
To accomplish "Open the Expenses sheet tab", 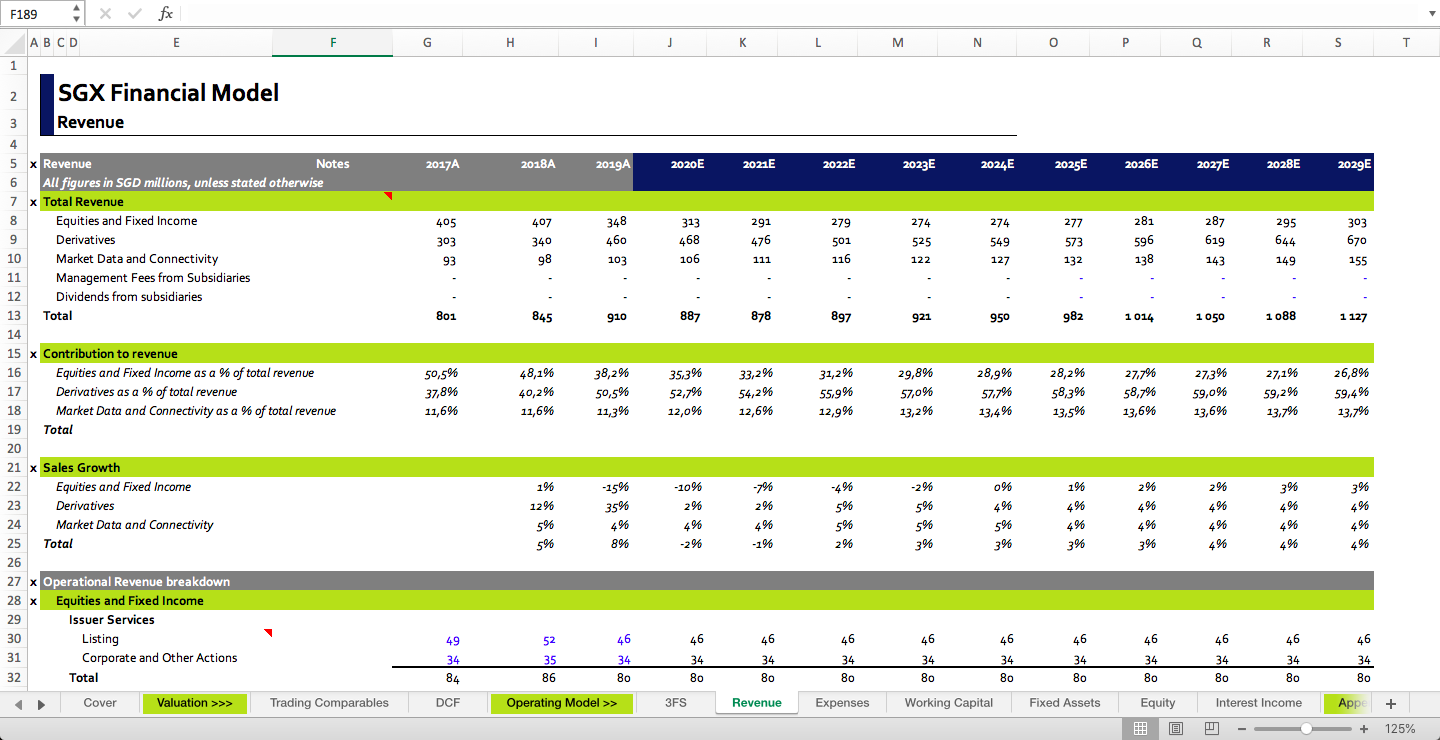I will click(x=842, y=703).
